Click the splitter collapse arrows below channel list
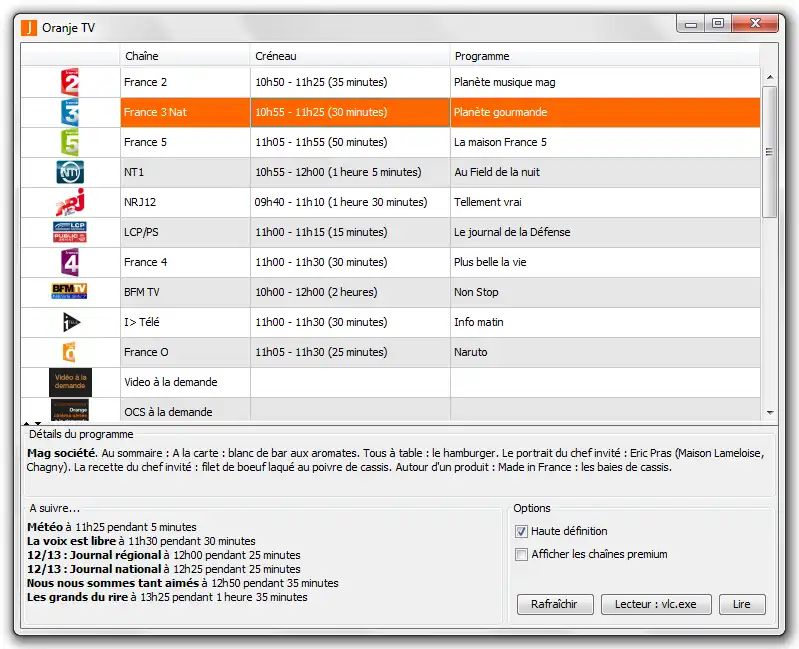 coord(32,423)
